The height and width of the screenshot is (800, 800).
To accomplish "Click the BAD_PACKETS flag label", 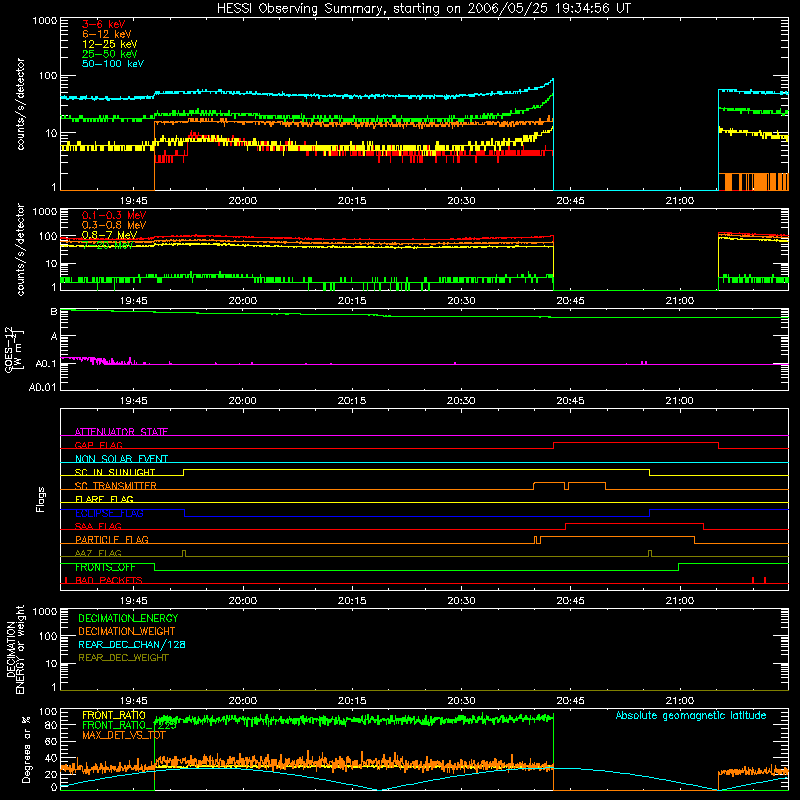I will (x=109, y=580).
